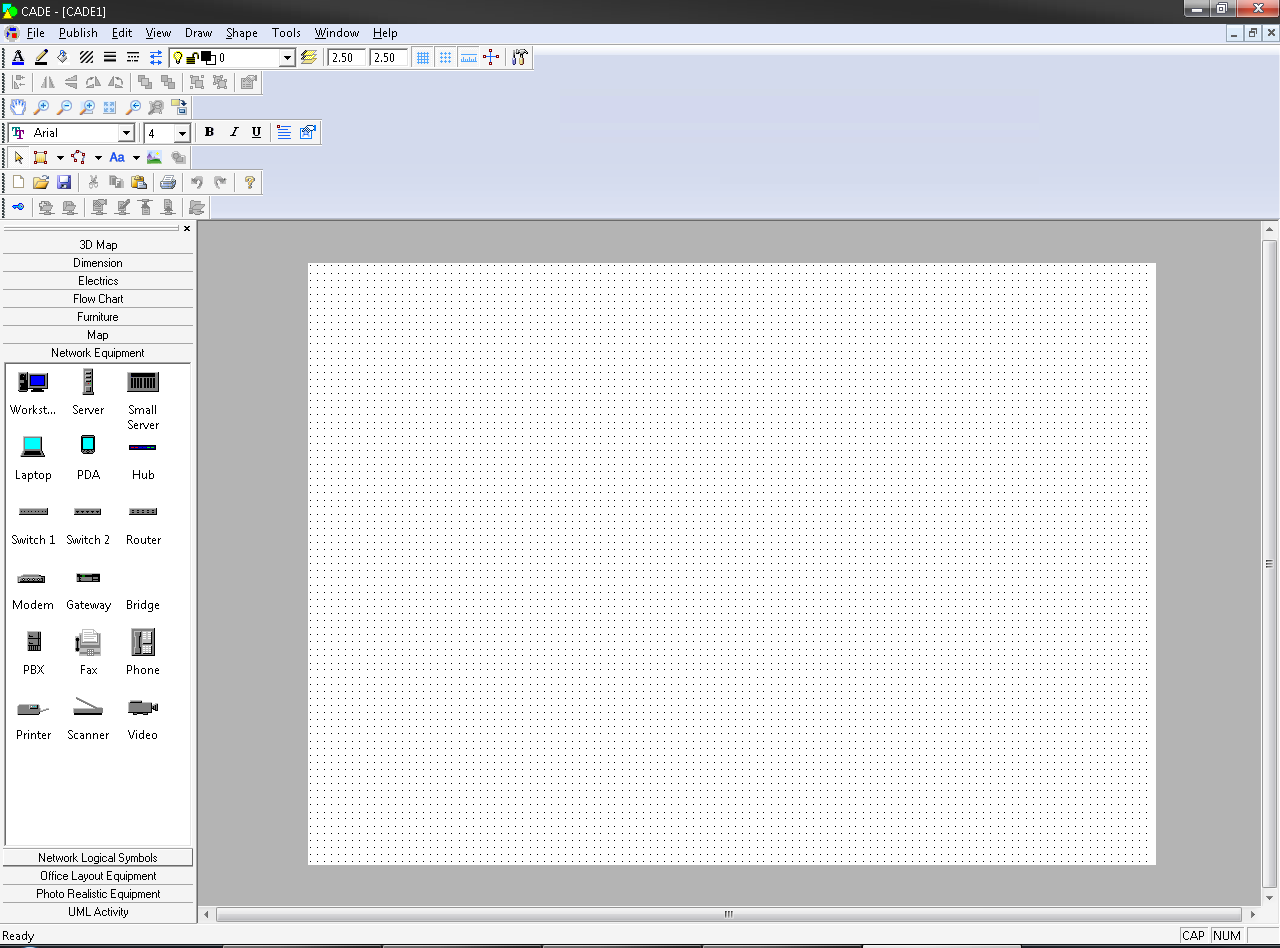
Task: Click the layer color black swatch
Action: (x=208, y=58)
